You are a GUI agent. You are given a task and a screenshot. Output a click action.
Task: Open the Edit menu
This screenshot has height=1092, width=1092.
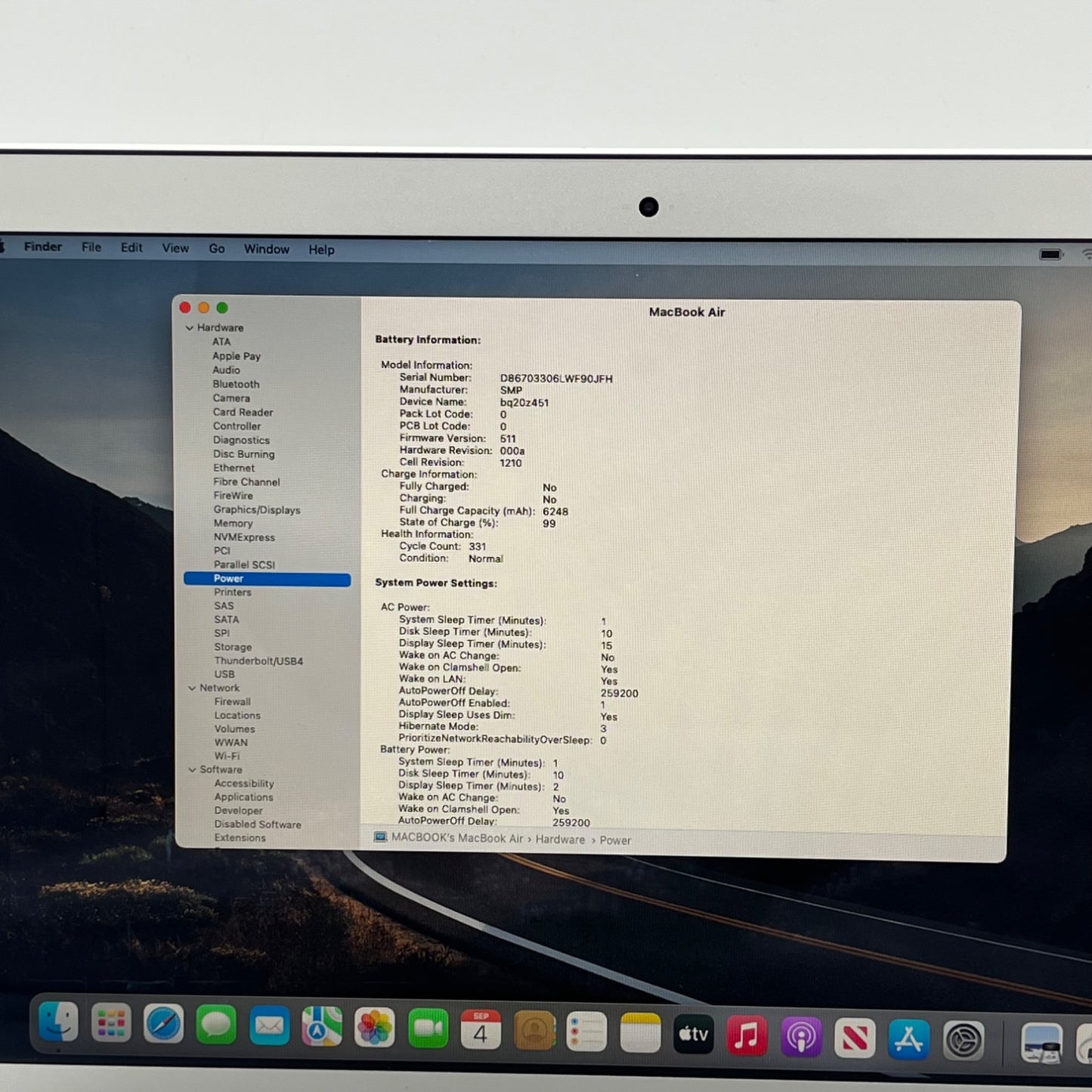coord(131,247)
